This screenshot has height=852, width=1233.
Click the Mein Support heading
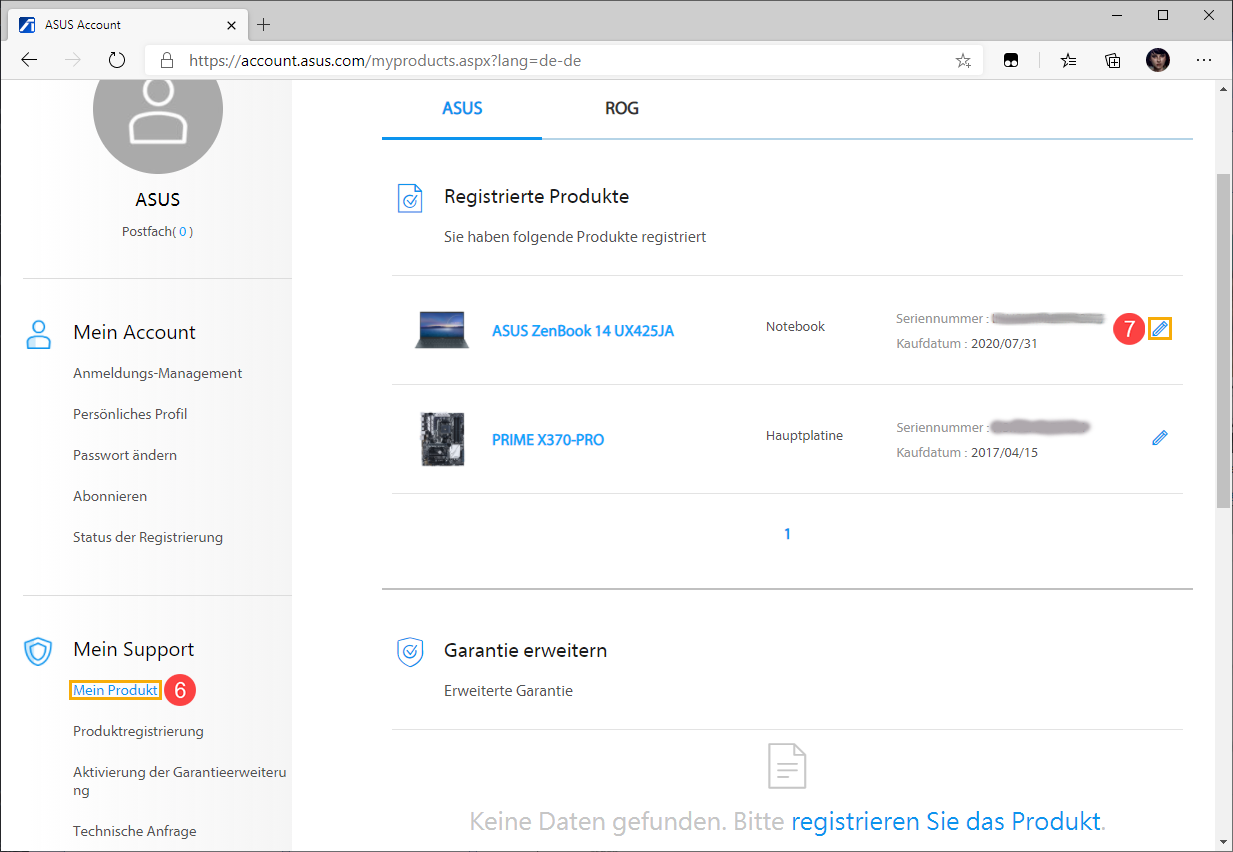pos(134,650)
